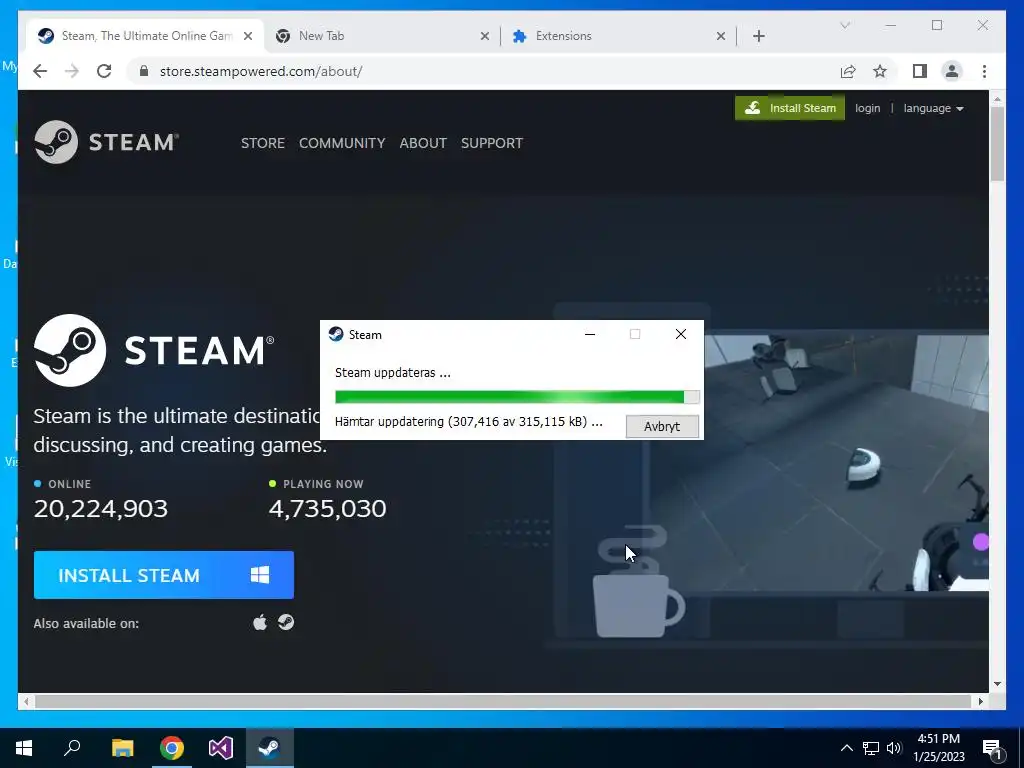
Task: Open the Chrome profile avatar
Action: pyautogui.click(x=952, y=71)
